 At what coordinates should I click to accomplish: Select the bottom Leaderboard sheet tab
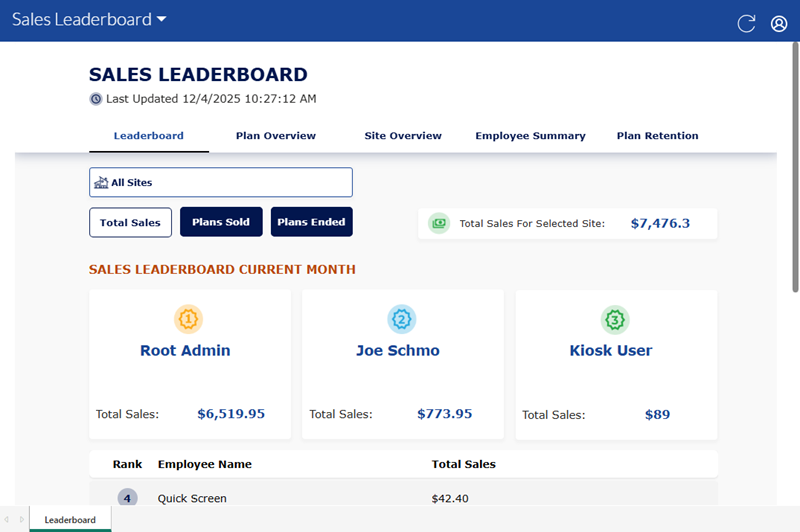pyautogui.click(x=70, y=520)
